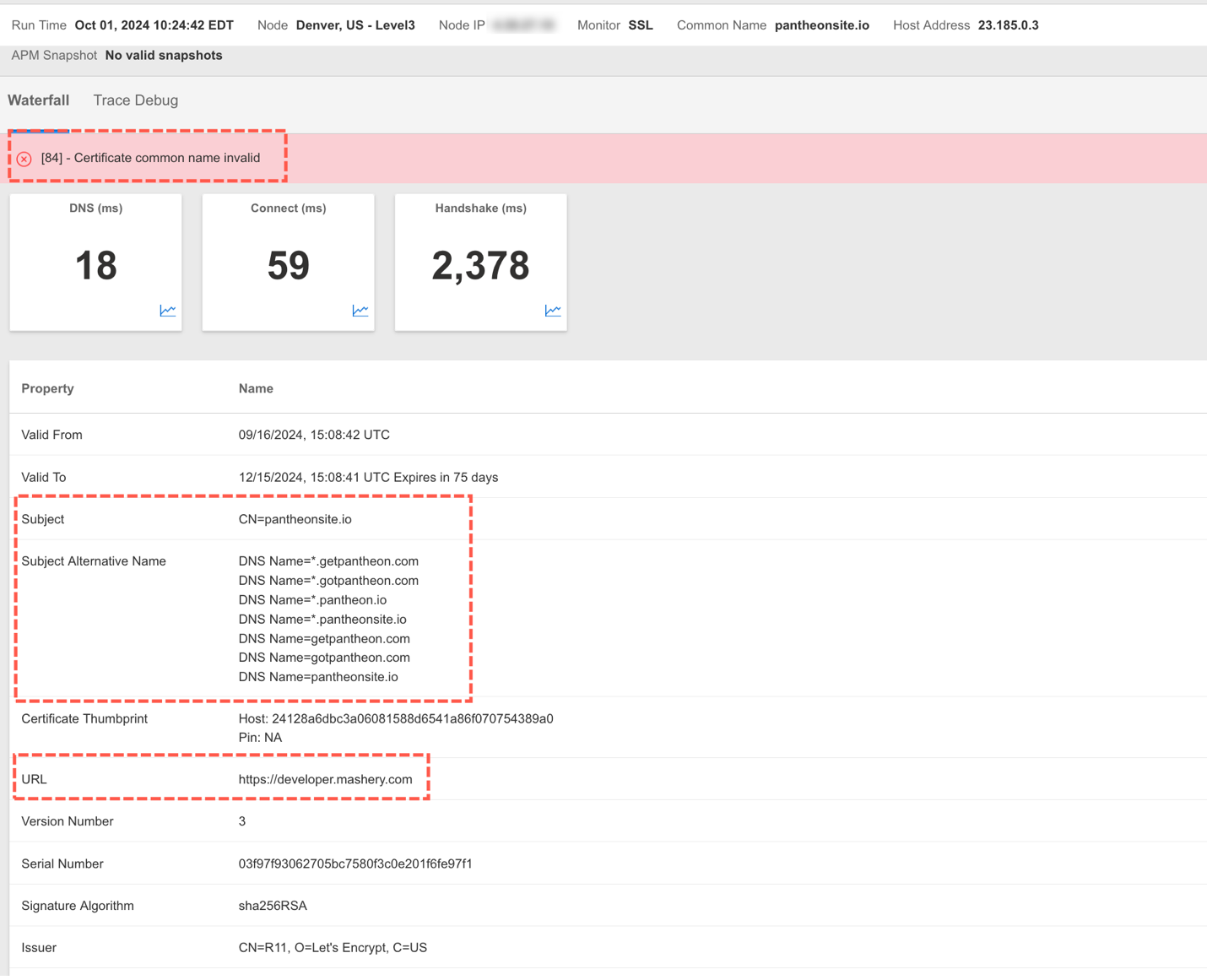The image size is (1207, 980).
Task: Open the Handshake (ms) trend chart icon
Action: tap(553, 311)
